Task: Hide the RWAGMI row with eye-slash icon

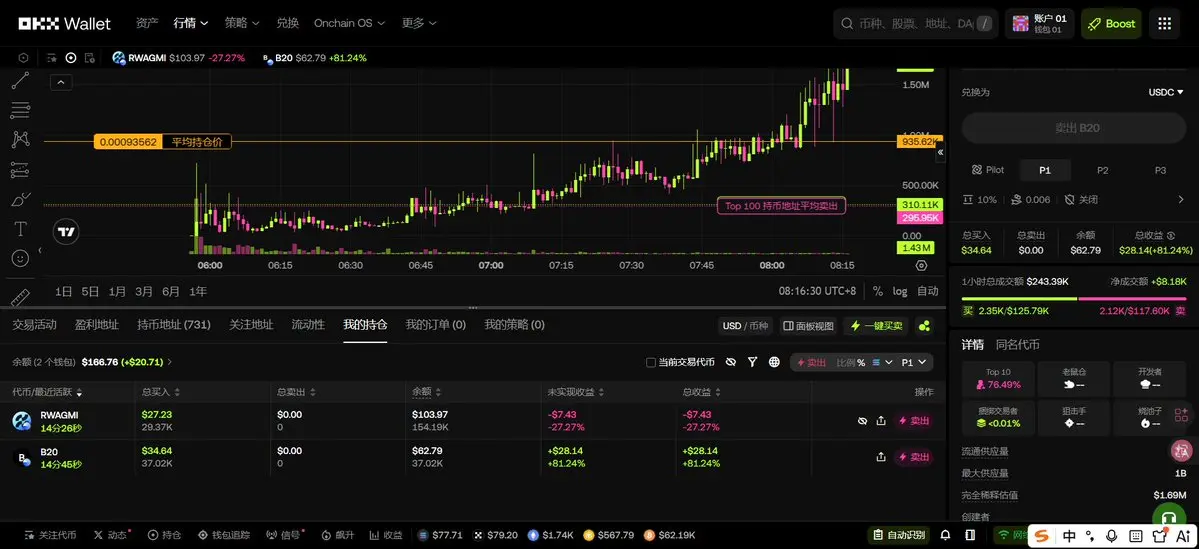Action: (x=863, y=421)
